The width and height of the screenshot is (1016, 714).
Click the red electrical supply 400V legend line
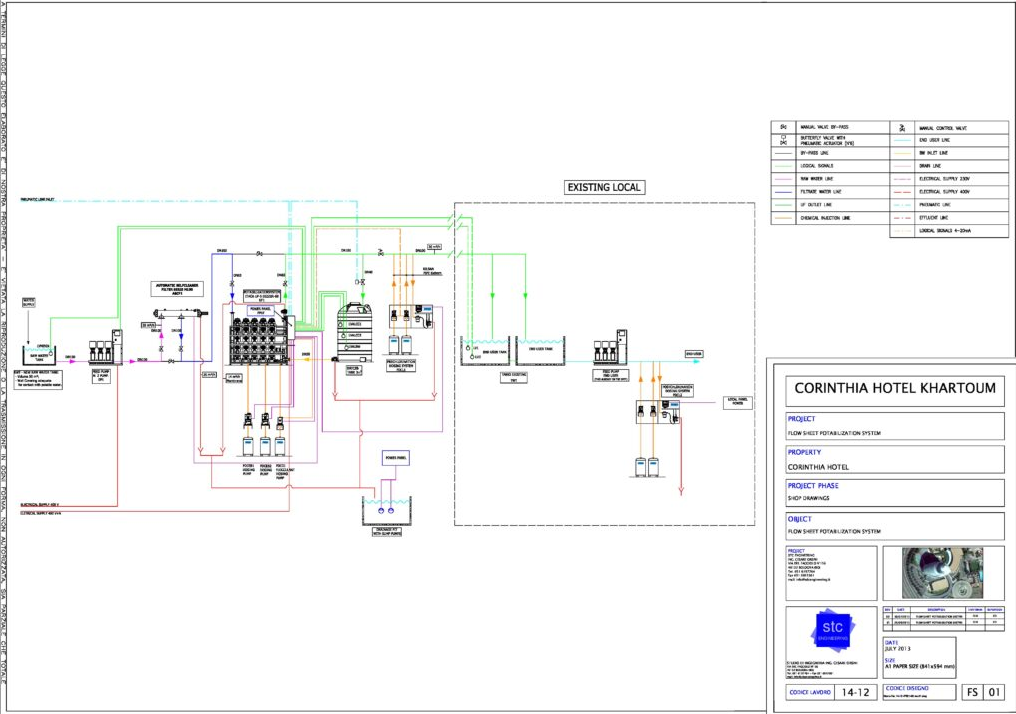(903, 192)
